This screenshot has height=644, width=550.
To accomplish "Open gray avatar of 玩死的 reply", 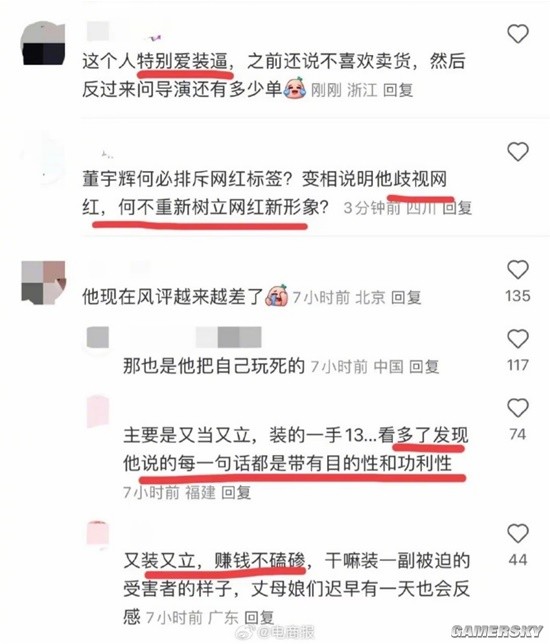I will 98,338.
